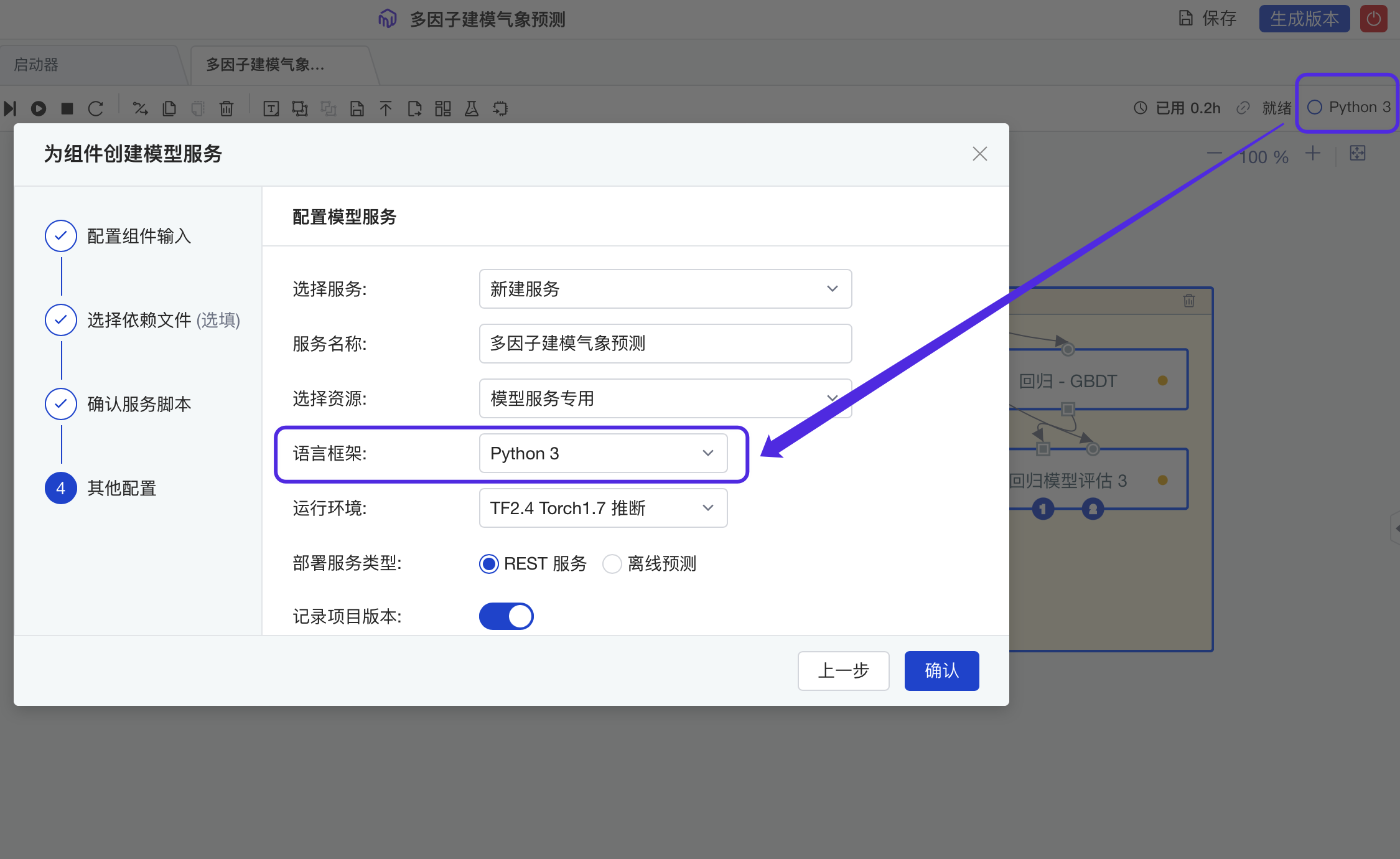Click the canvas zoom-out minus icon

point(1215,154)
